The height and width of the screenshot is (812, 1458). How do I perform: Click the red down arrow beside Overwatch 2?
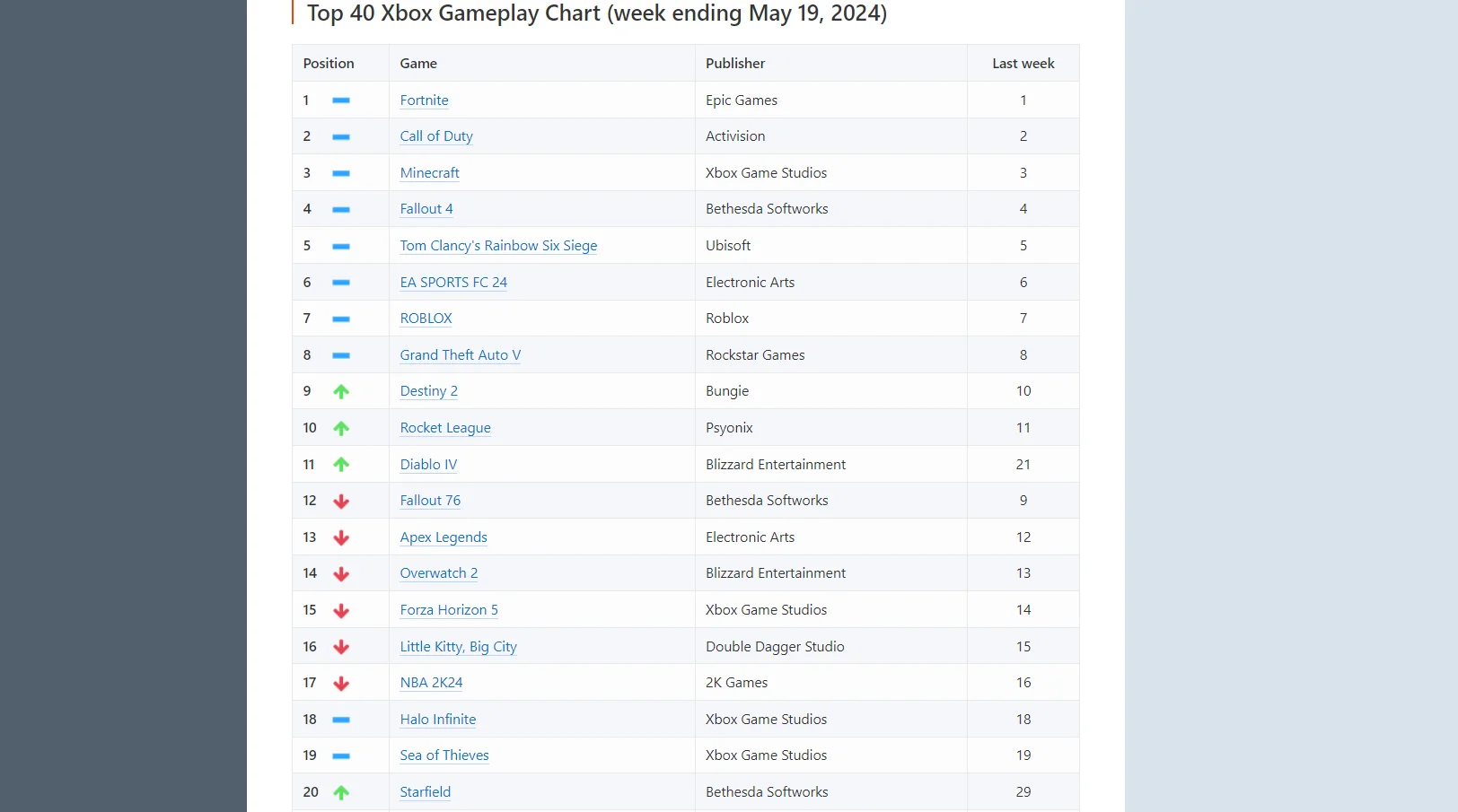click(x=341, y=574)
